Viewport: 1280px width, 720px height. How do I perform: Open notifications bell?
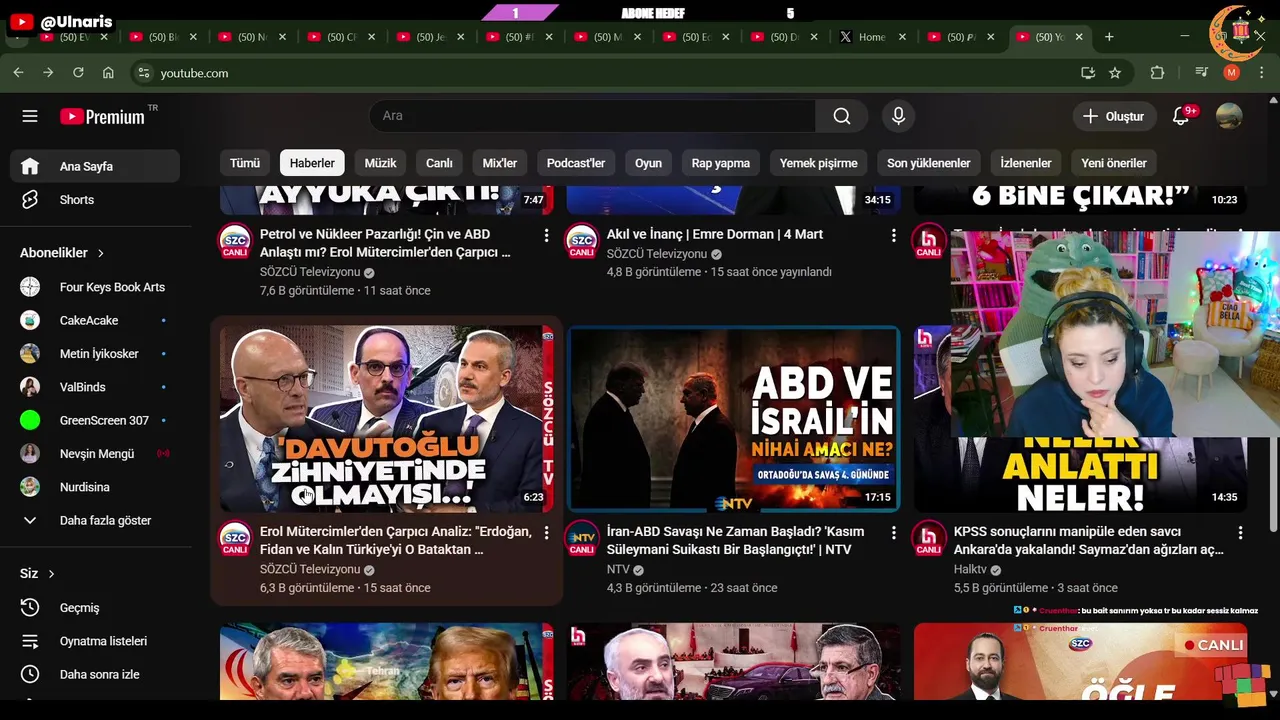[1180, 116]
